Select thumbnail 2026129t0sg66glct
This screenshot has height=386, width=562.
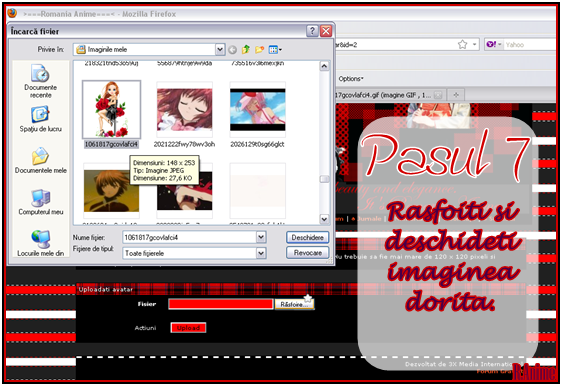[x=258, y=110]
